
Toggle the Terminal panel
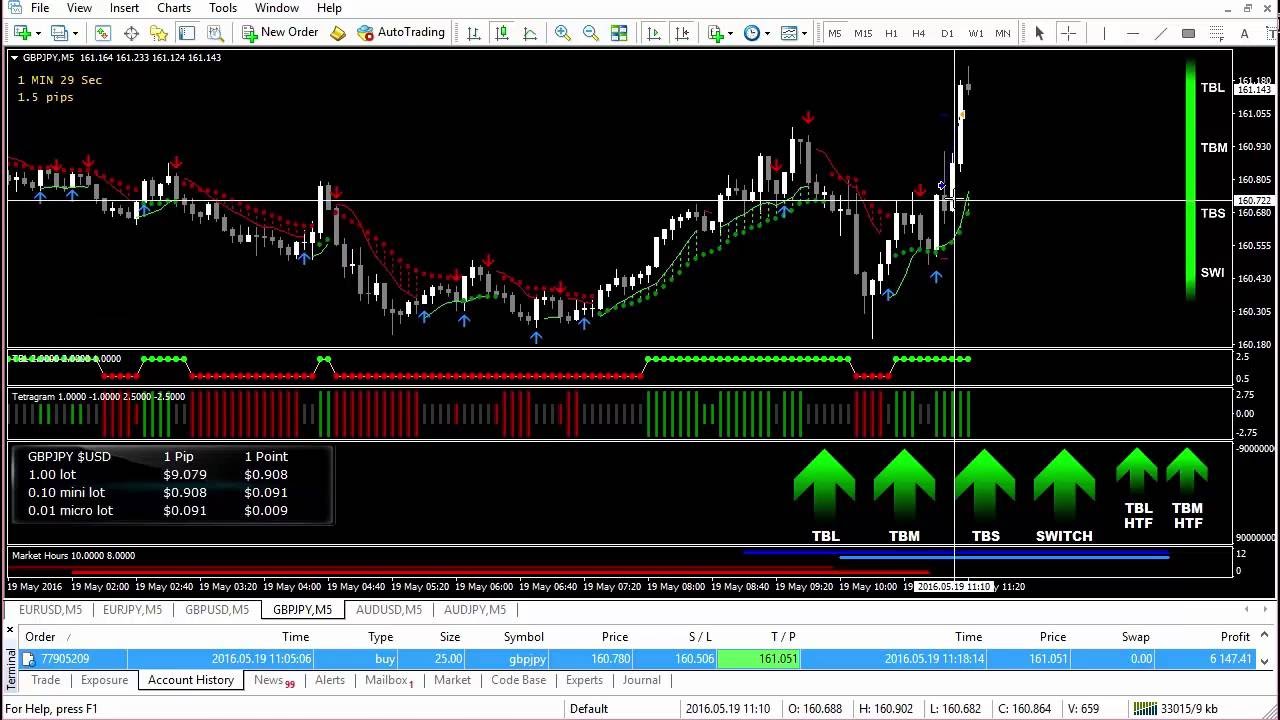(187, 33)
